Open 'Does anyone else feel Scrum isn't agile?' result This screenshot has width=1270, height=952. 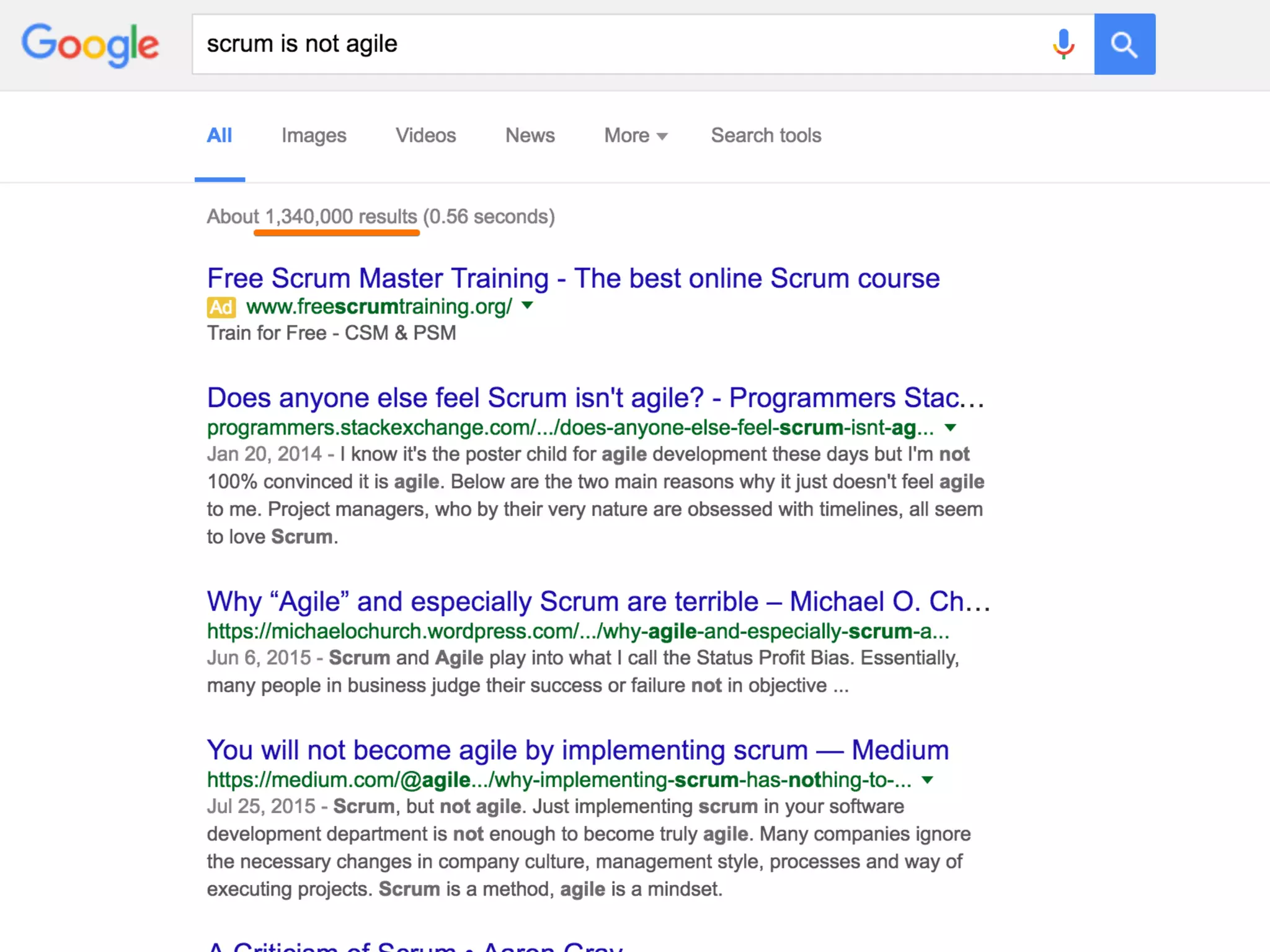tap(595, 398)
